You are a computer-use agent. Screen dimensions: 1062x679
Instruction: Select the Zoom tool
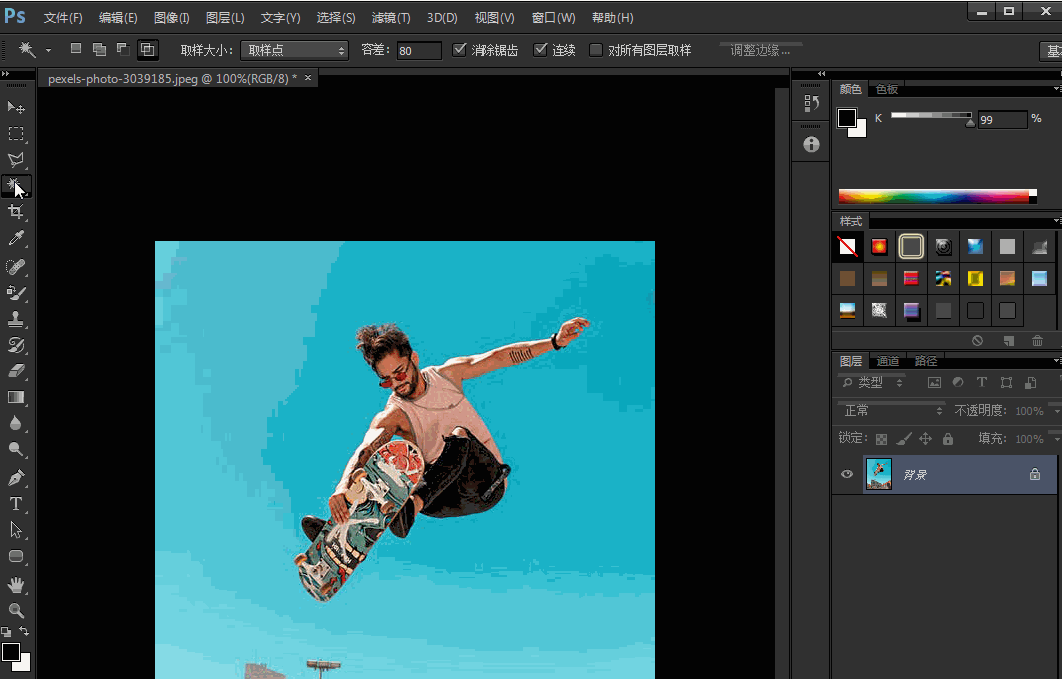pyautogui.click(x=16, y=610)
